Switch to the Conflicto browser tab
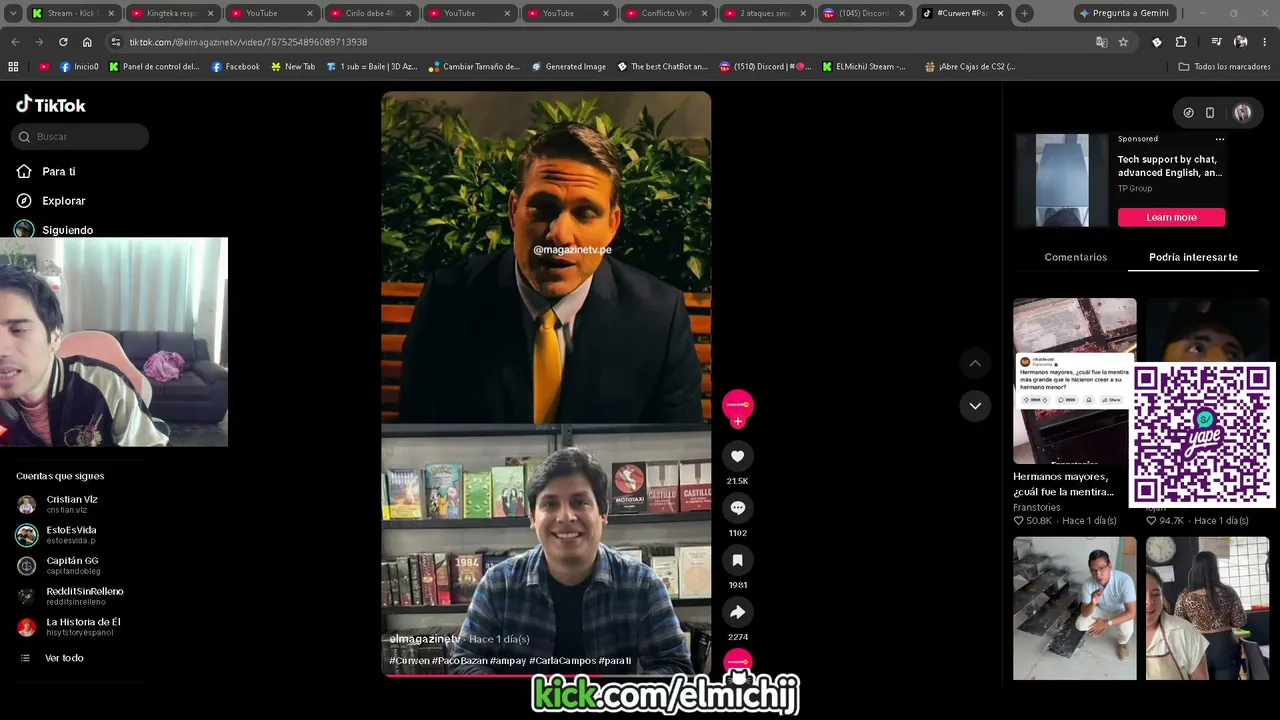 [x=667, y=13]
